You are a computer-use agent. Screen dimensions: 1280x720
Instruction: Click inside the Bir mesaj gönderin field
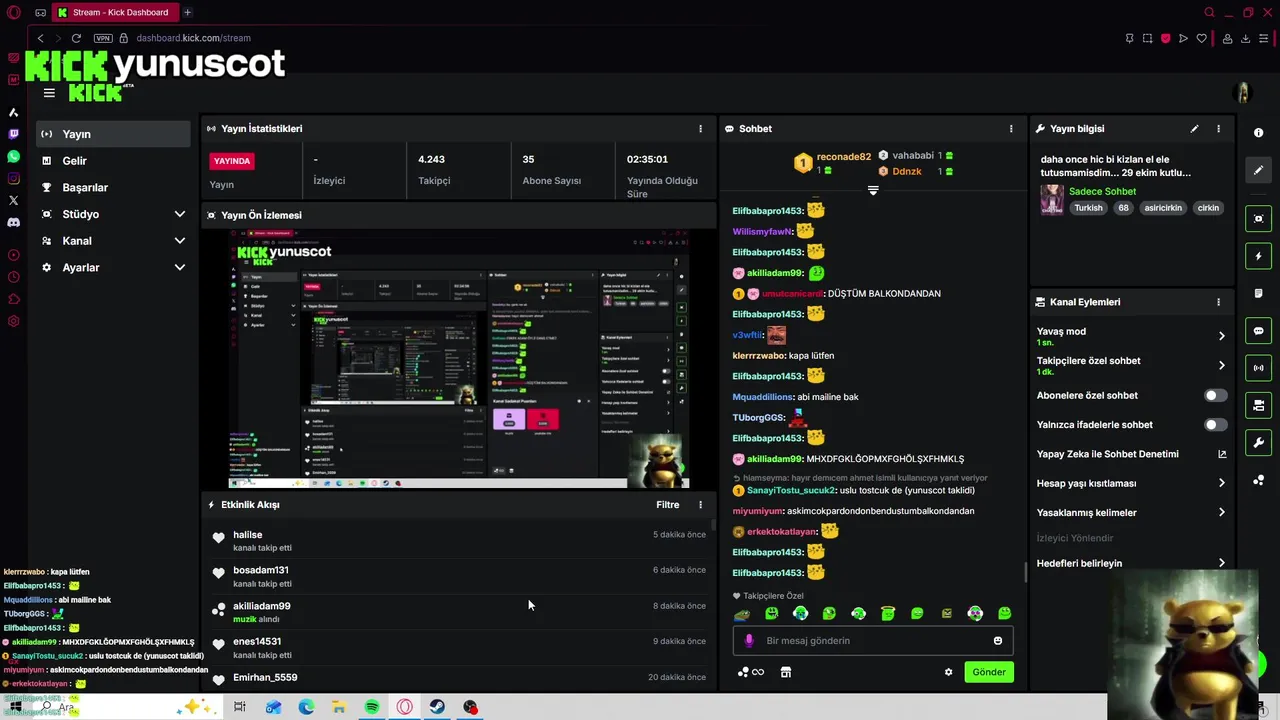(x=873, y=641)
